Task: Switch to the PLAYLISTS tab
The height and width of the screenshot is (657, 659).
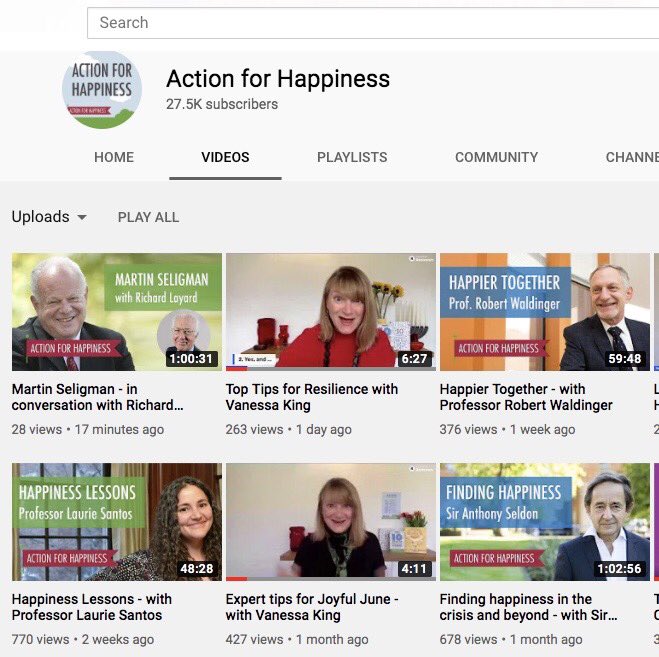Action: coord(352,157)
